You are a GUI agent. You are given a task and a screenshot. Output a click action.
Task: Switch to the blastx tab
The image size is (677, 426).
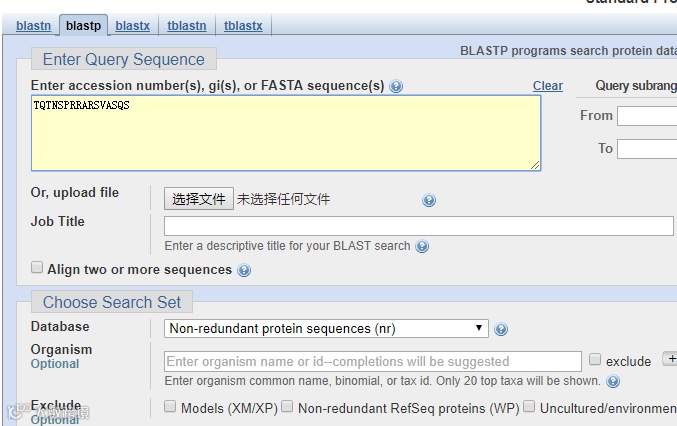tap(133, 26)
